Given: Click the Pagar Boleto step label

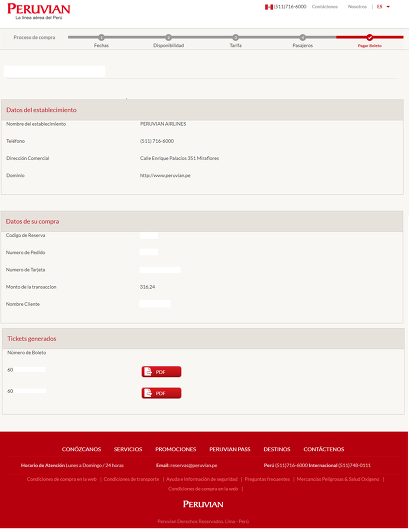Looking at the screenshot, I should point(370,45).
